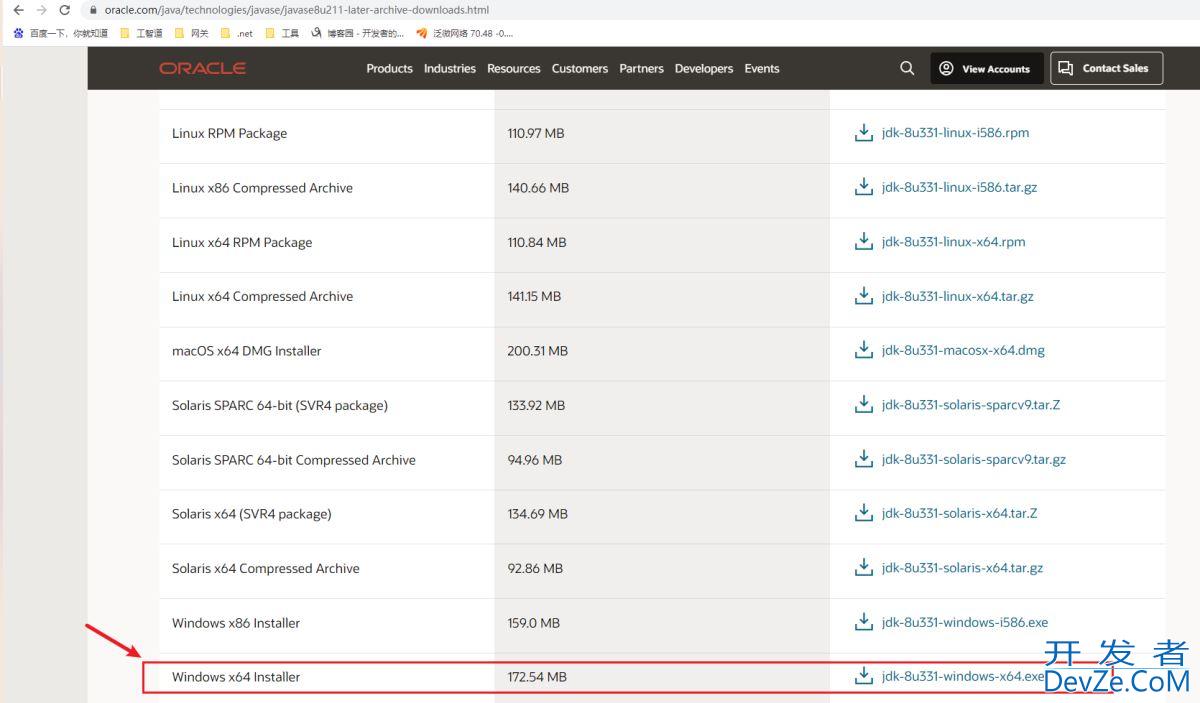Click download icon for jdk-8u331-linux-i586.rpm

864,133
